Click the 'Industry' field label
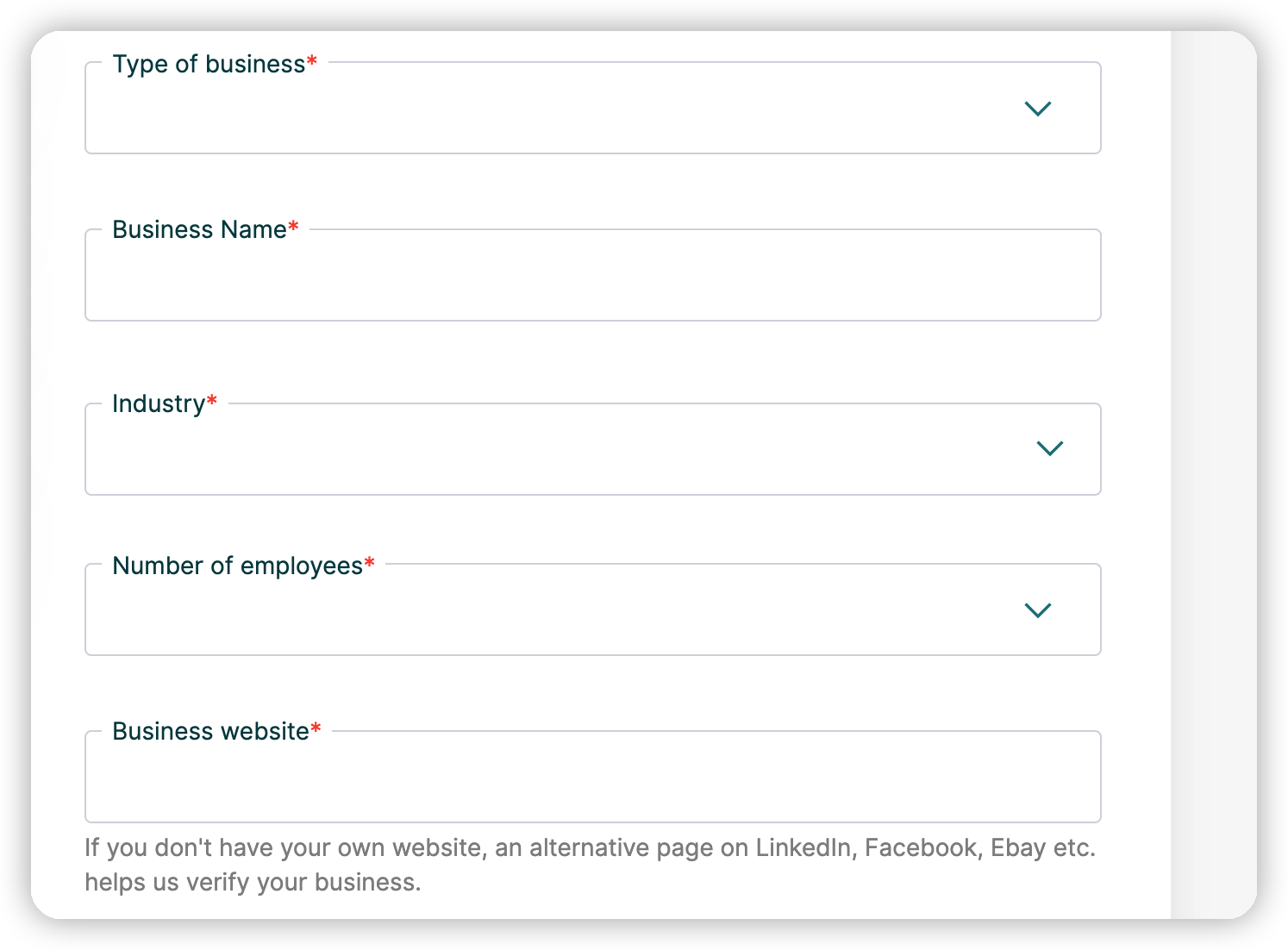 pyautogui.click(x=159, y=404)
